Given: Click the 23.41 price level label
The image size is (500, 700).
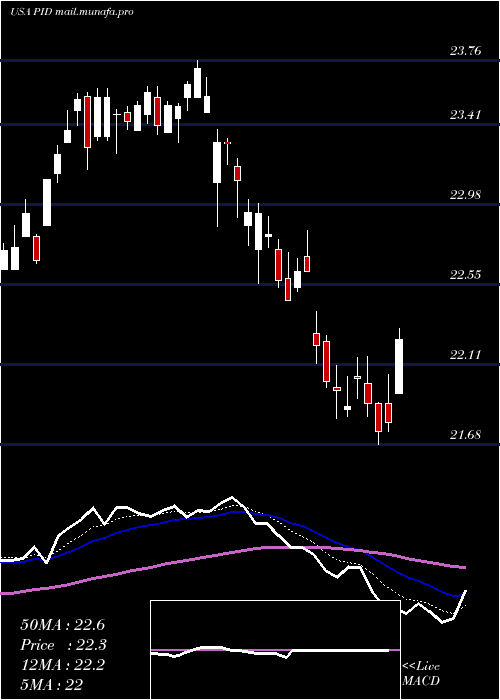Looking at the screenshot, I should pyautogui.click(x=465, y=115).
